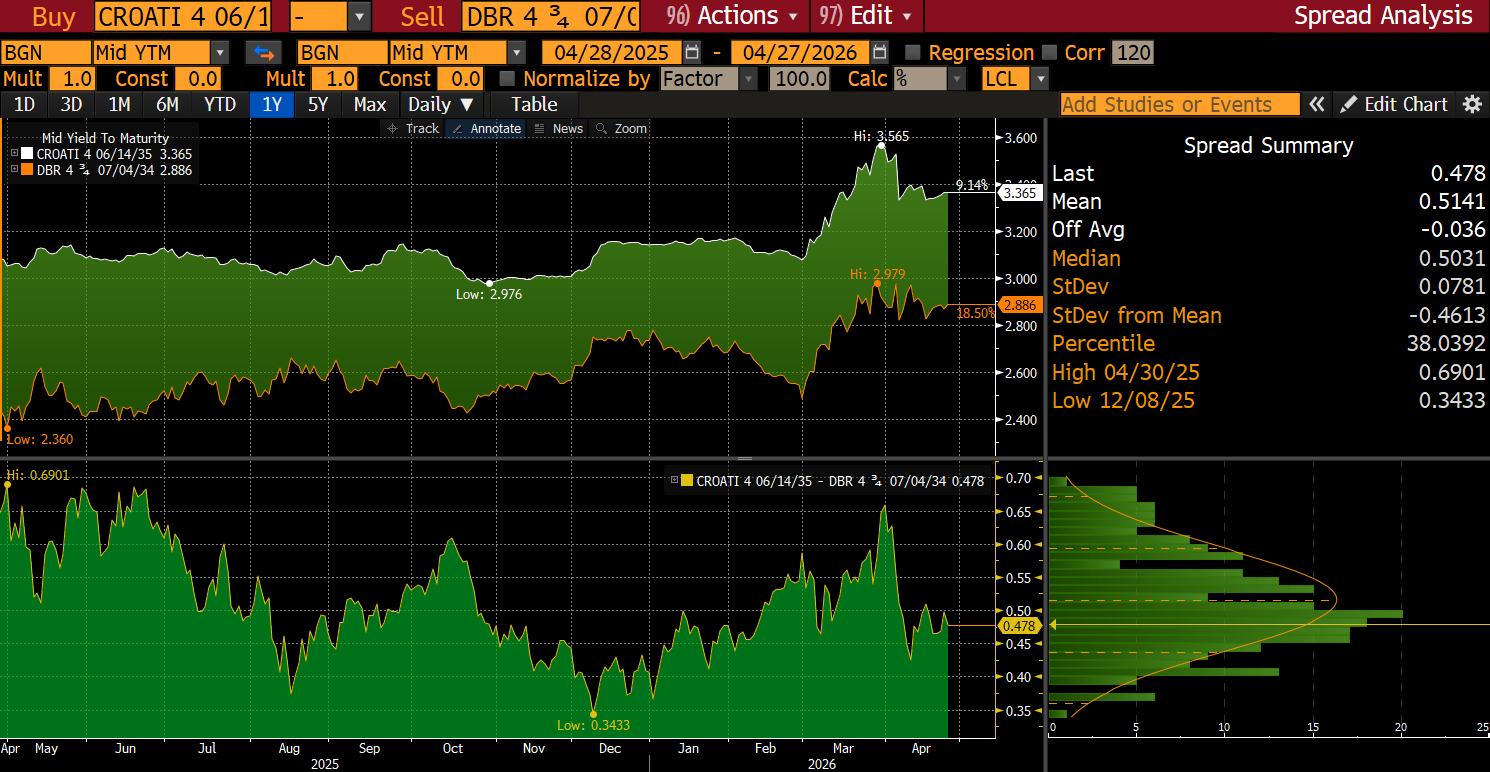Activate the Zoom magnifier tool
The width and height of the screenshot is (1490, 772).
tap(620, 128)
